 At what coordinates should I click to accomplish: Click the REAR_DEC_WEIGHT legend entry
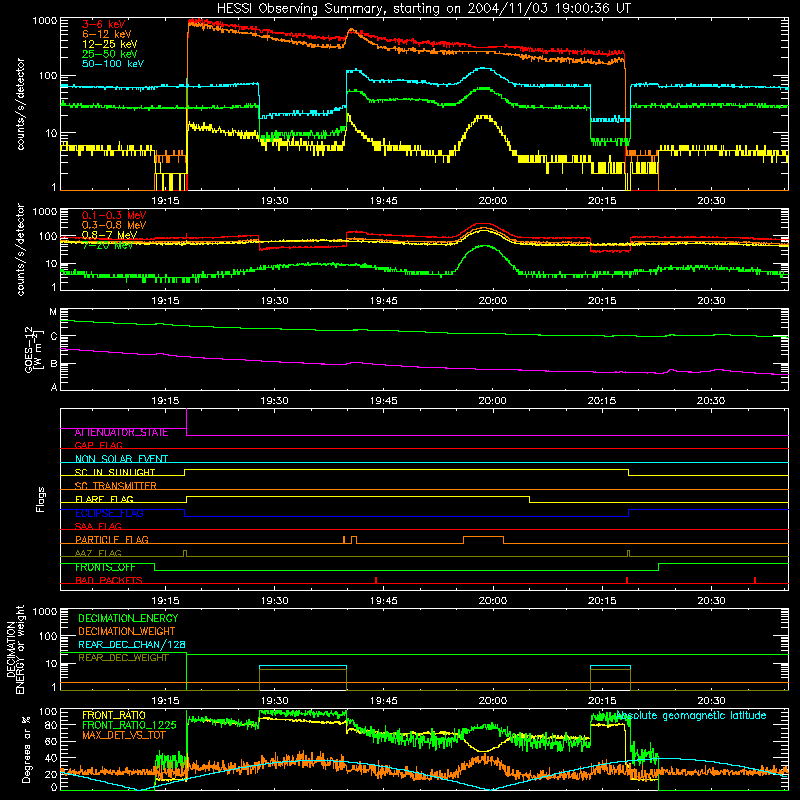123,658
